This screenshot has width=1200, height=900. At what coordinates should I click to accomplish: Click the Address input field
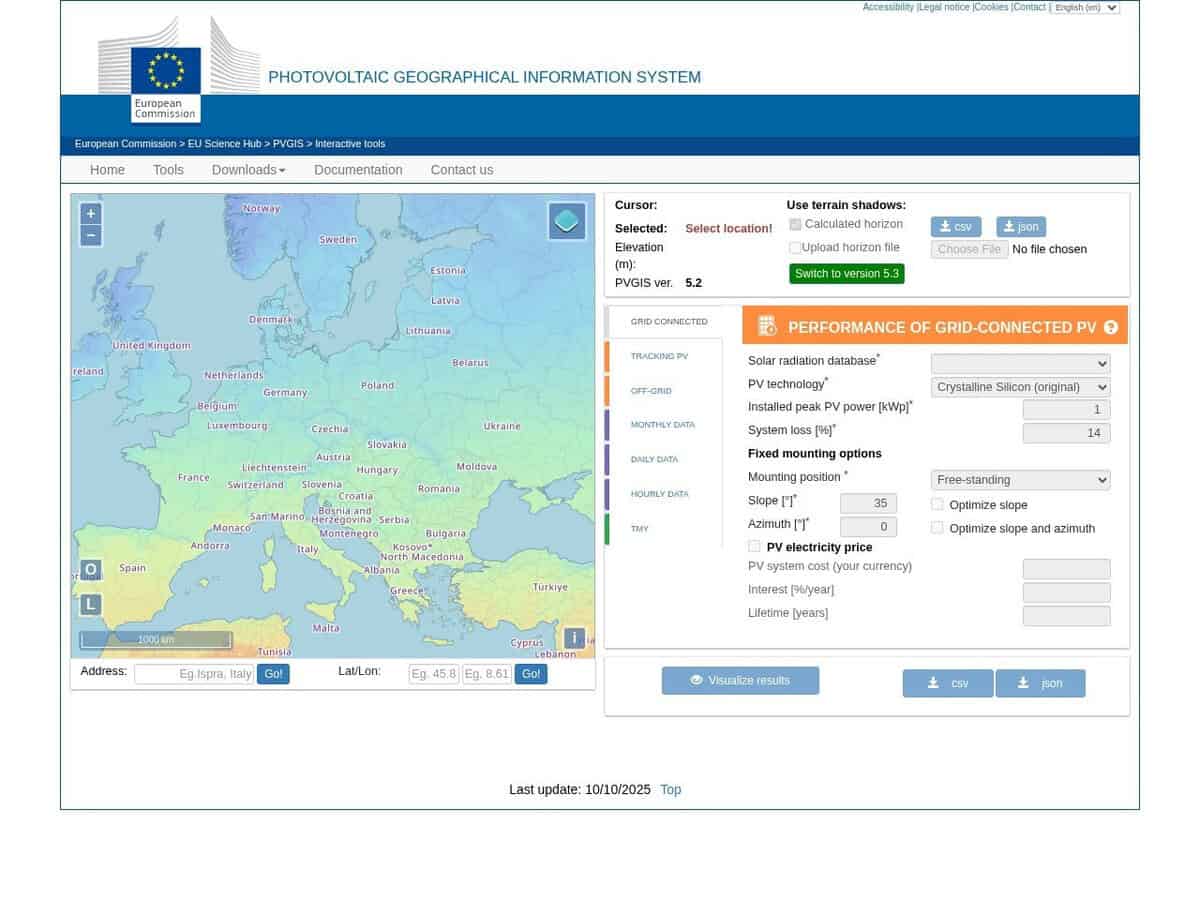point(194,674)
